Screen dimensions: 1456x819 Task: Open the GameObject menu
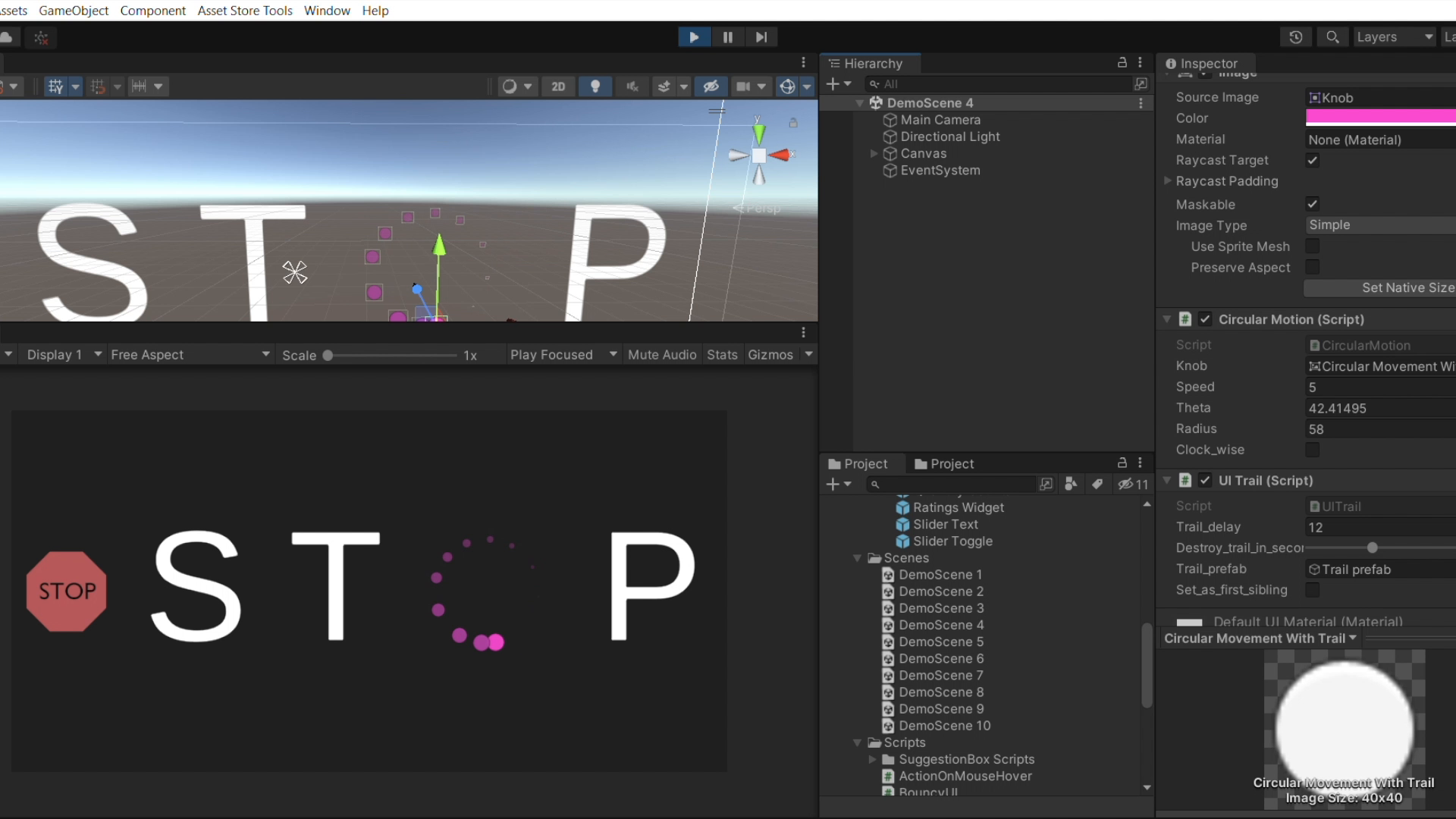(x=74, y=11)
